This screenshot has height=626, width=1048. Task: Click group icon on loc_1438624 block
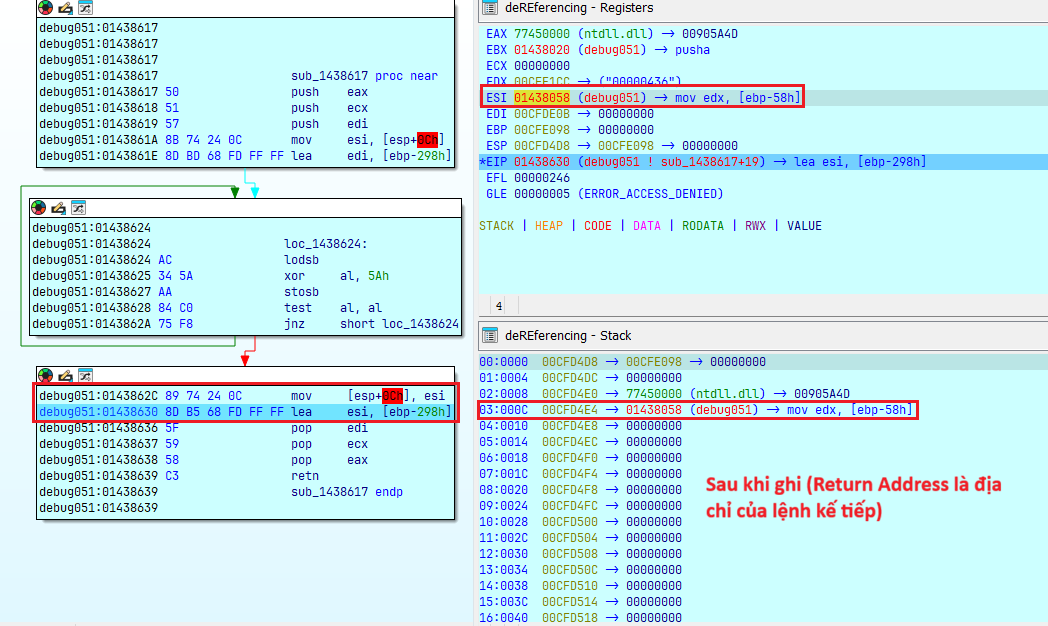click(77, 208)
